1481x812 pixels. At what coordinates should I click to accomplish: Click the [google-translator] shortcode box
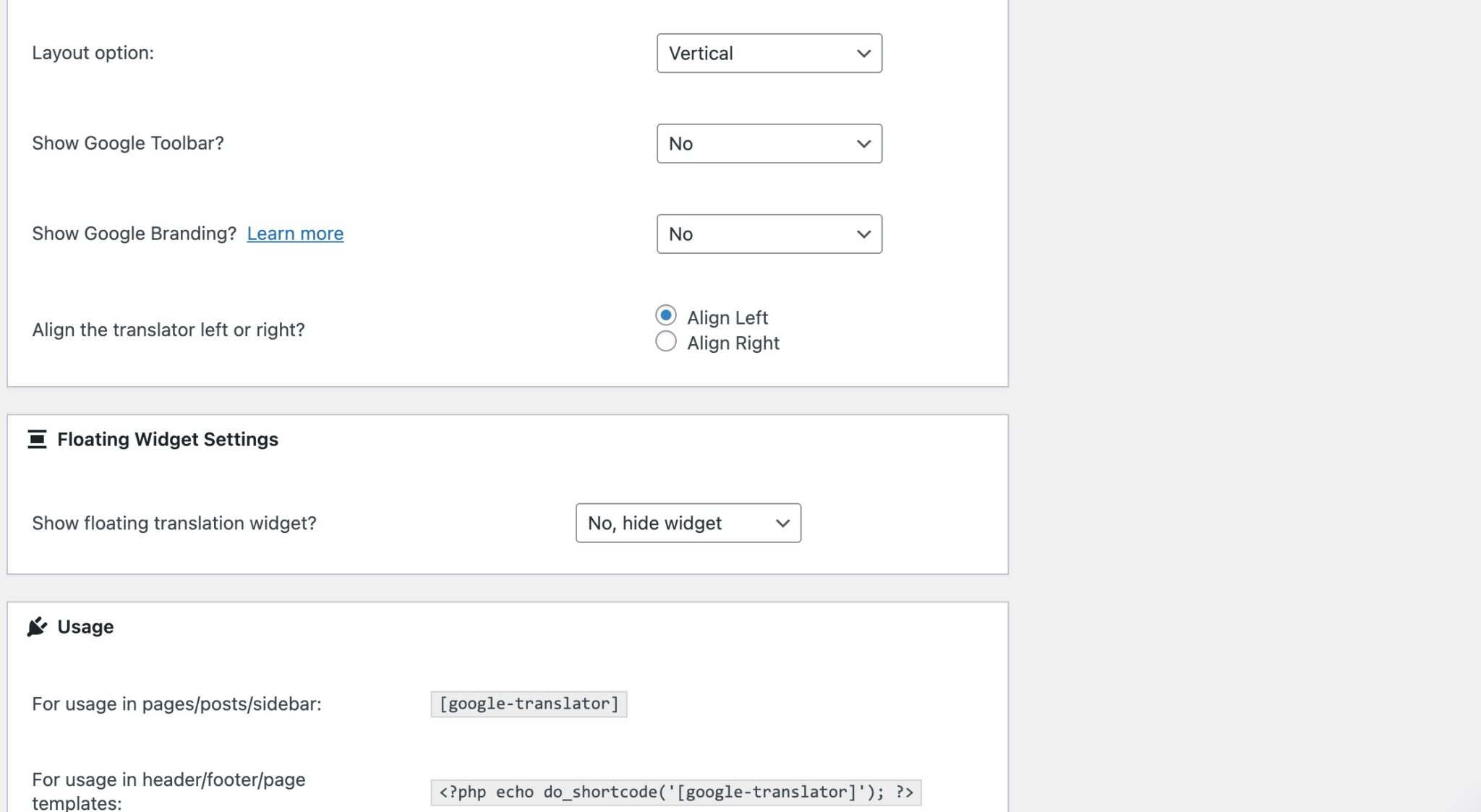coord(529,704)
